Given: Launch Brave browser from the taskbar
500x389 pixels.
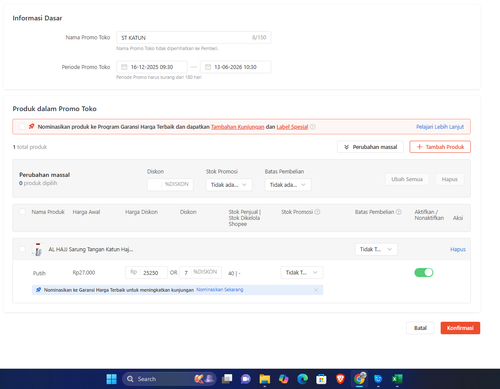Looking at the screenshot, I should point(340,379).
